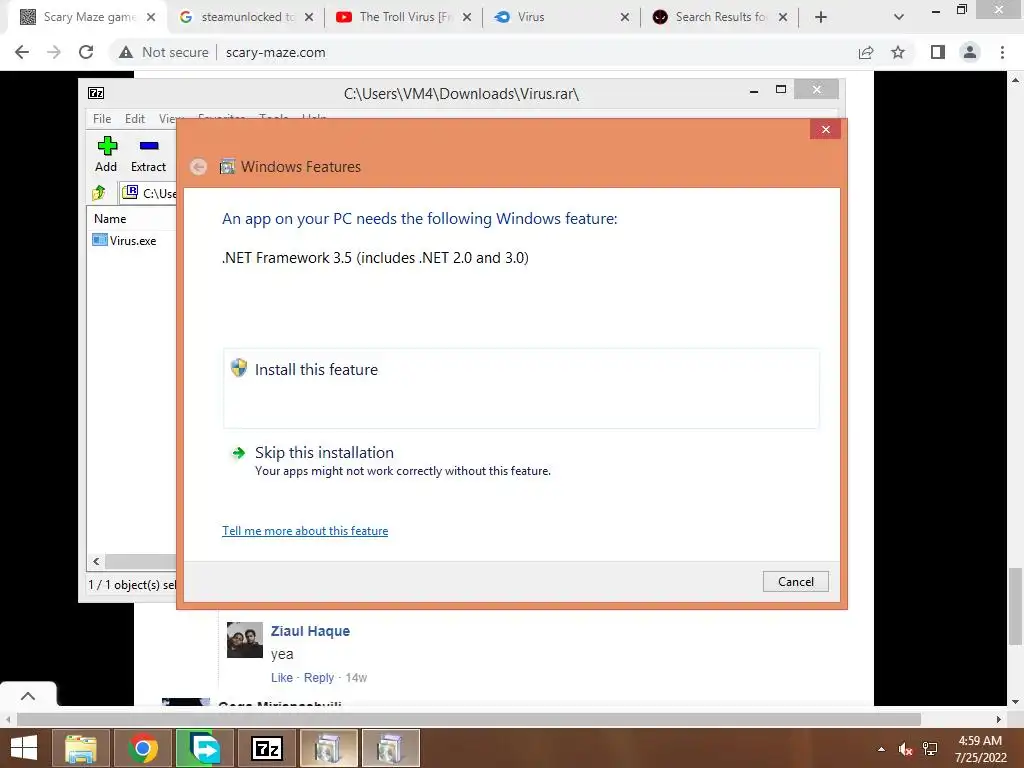The image size is (1024, 768).
Task: Open the green arrow app on the taskbar
Action: (x=204, y=748)
